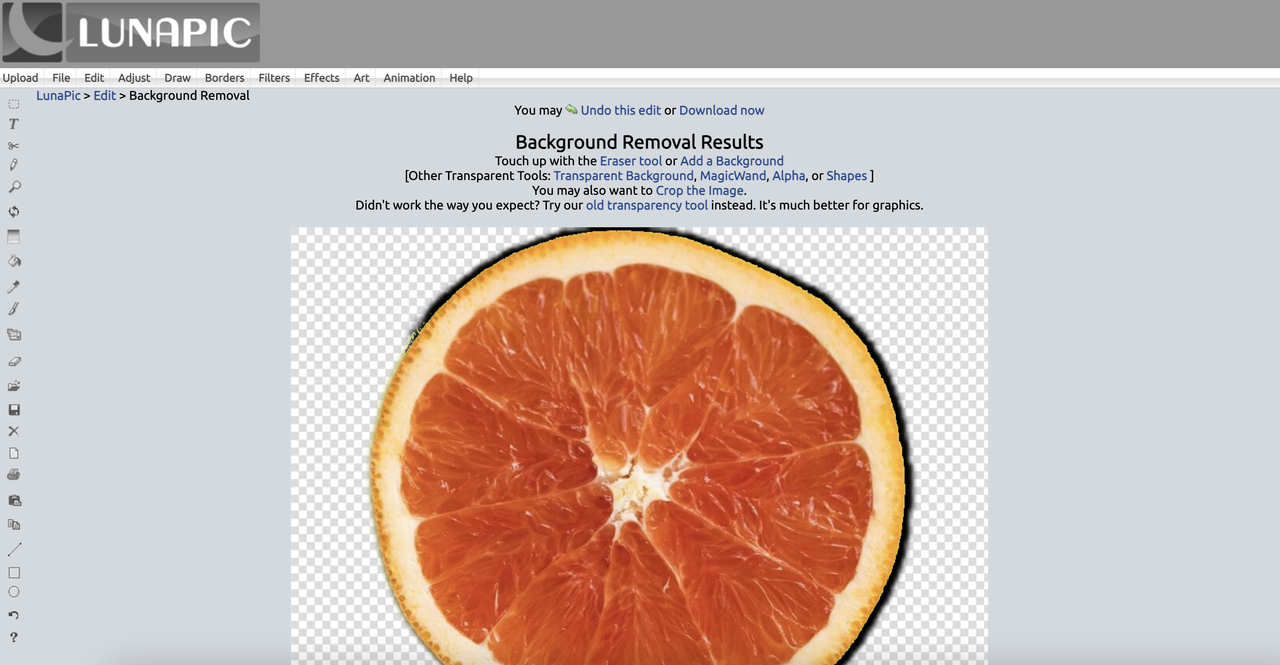
Task: Open the 'old transparency tool' link
Action: tap(647, 205)
